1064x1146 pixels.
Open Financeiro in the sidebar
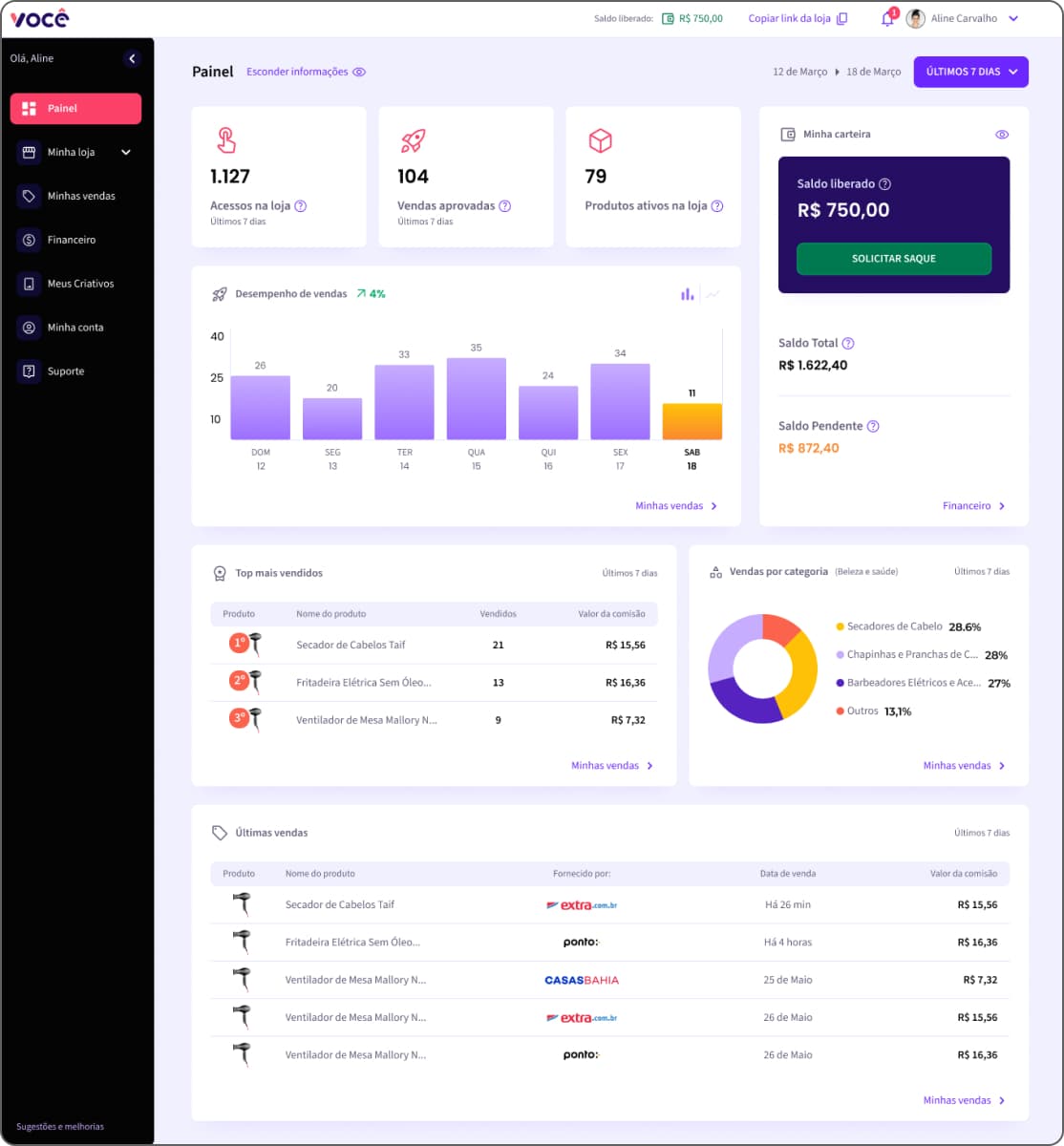72,240
